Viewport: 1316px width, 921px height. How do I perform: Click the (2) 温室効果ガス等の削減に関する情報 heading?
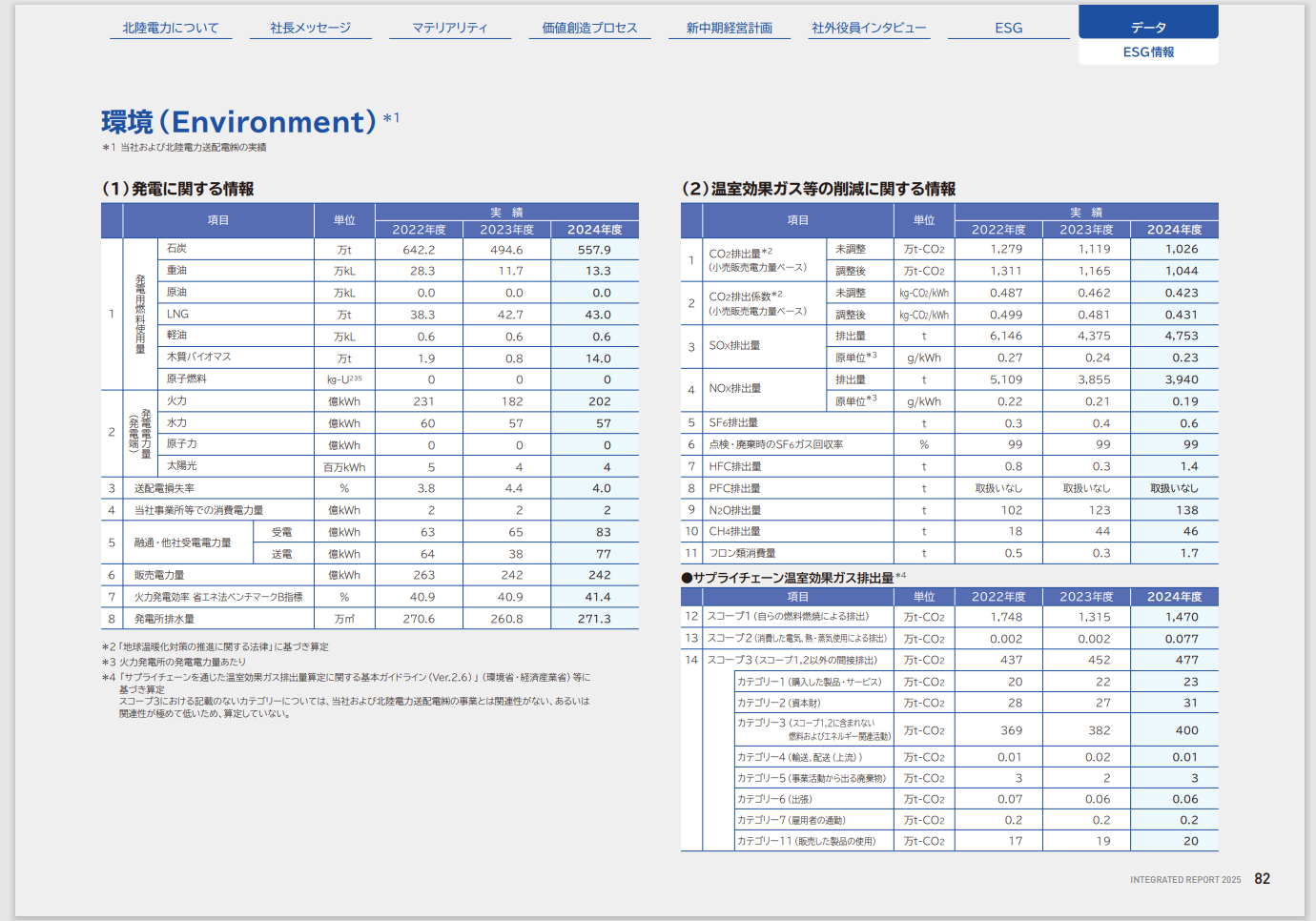(818, 189)
